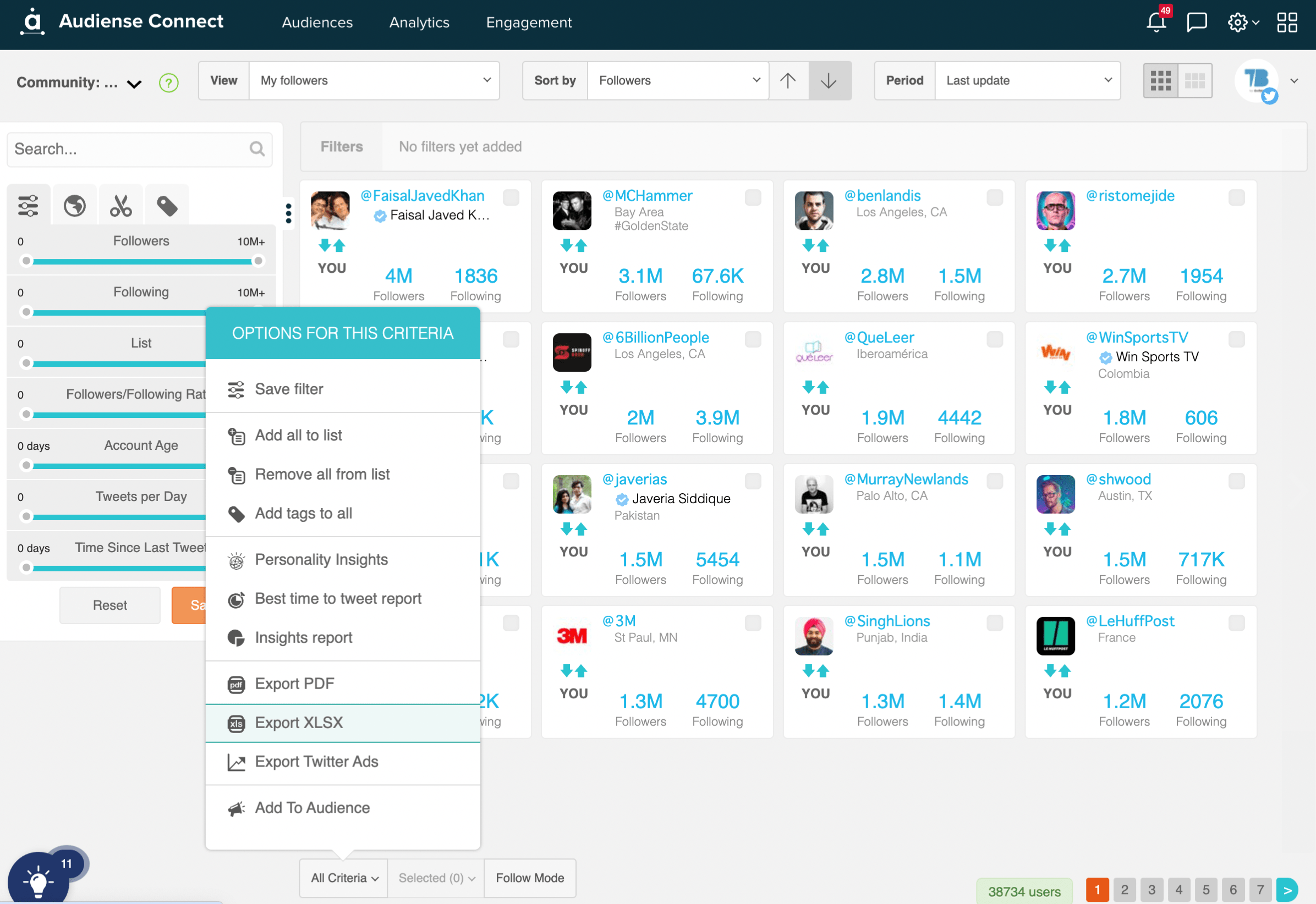1316x904 pixels.
Task: Open the apps grid icon in header
Action: click(1287, 23)
